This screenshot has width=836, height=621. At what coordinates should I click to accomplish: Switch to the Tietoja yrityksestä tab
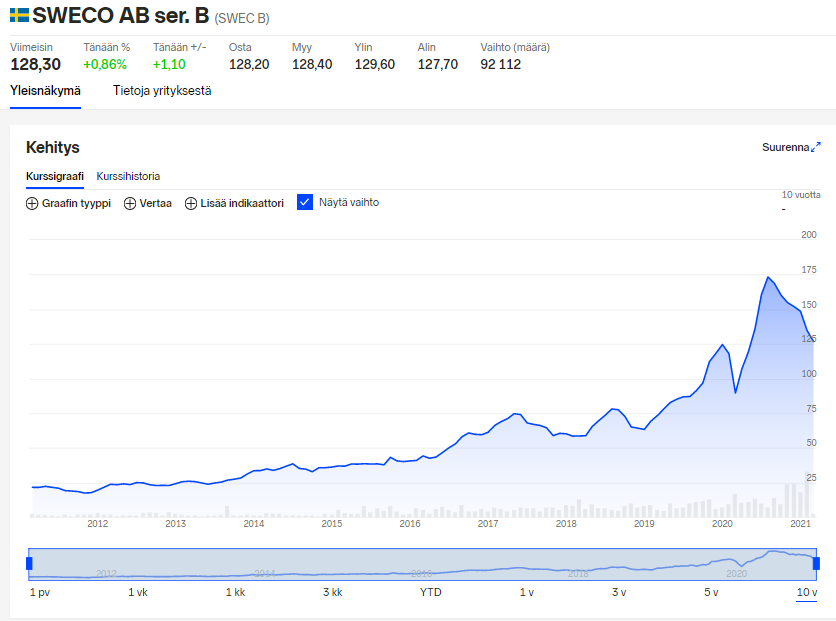pos(162,91)
